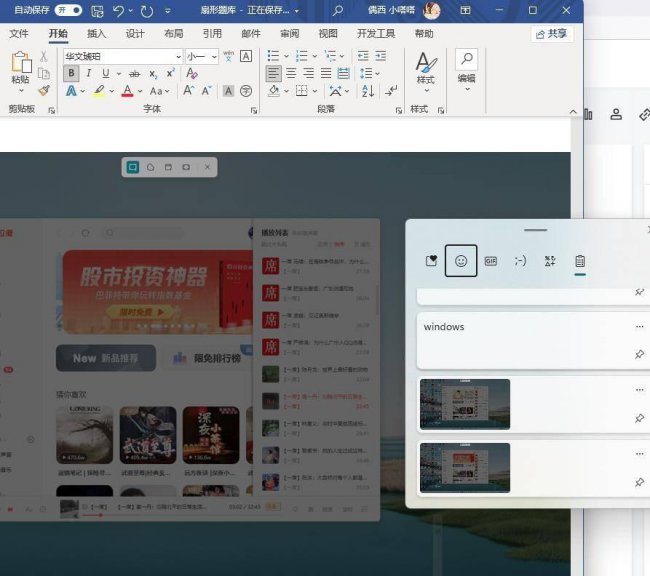Switch to the 设计 ribbon tab

(x=135, y=34)
